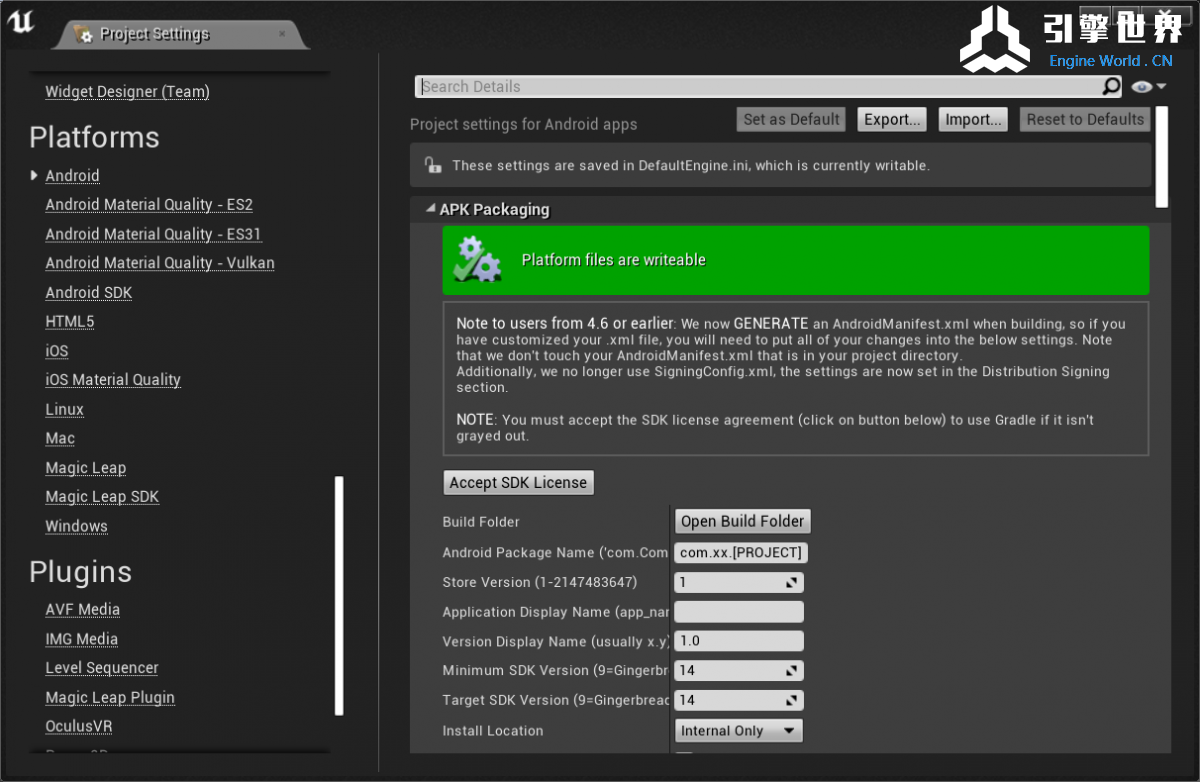The image size is (1200, 782).
Task: Click the Unreal Engine logo icon
Action: [x=21, y=23]
